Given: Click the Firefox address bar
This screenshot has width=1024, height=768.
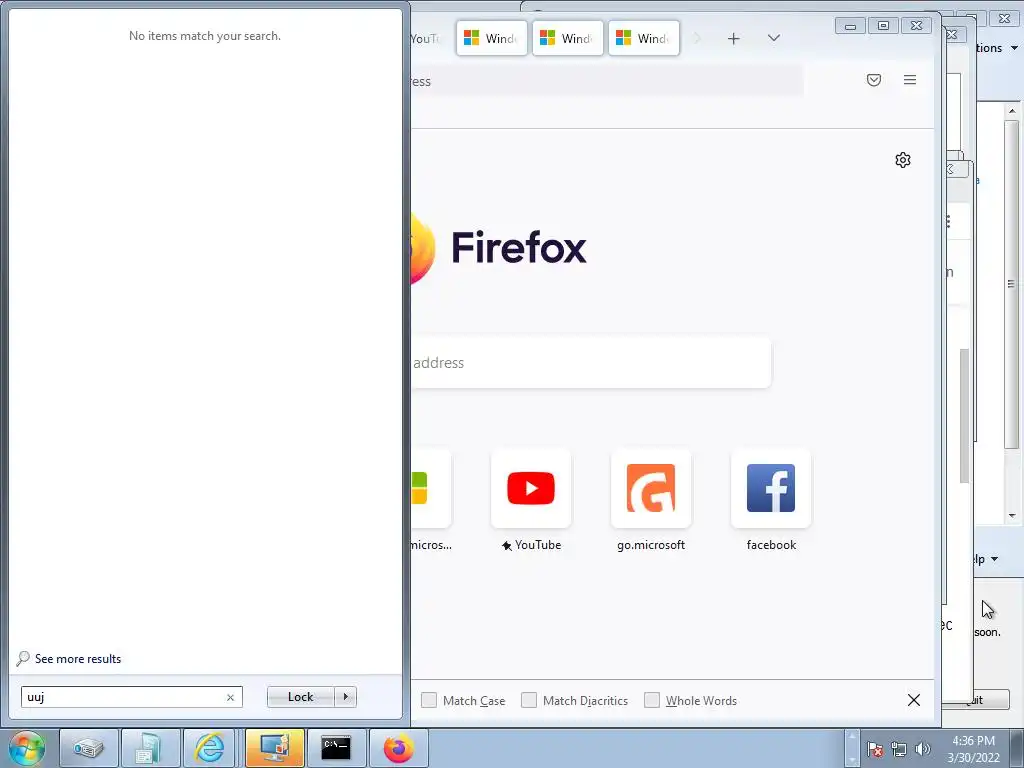Looking at the screenshot, I should point(607,81).
